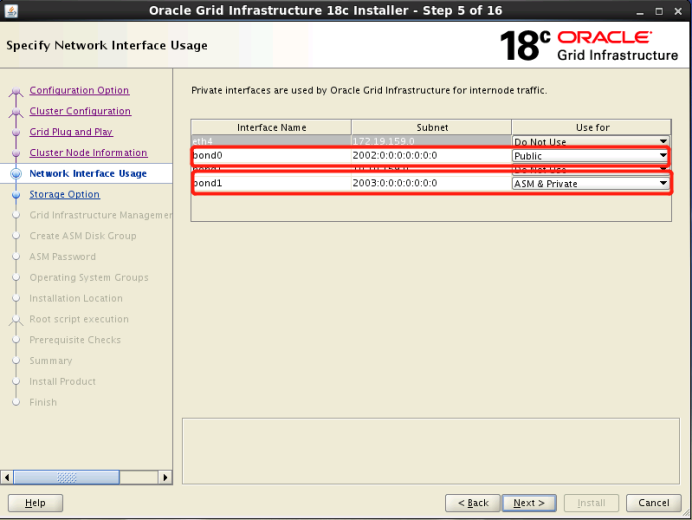Click the Cancel button
692x520 pixels.
[x=654, y=503]
